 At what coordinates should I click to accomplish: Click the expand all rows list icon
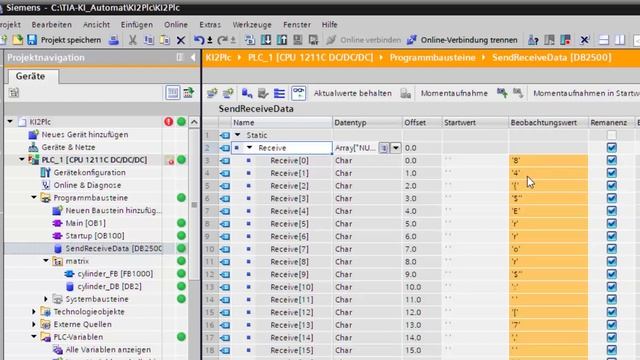click(x=279, y=93)
